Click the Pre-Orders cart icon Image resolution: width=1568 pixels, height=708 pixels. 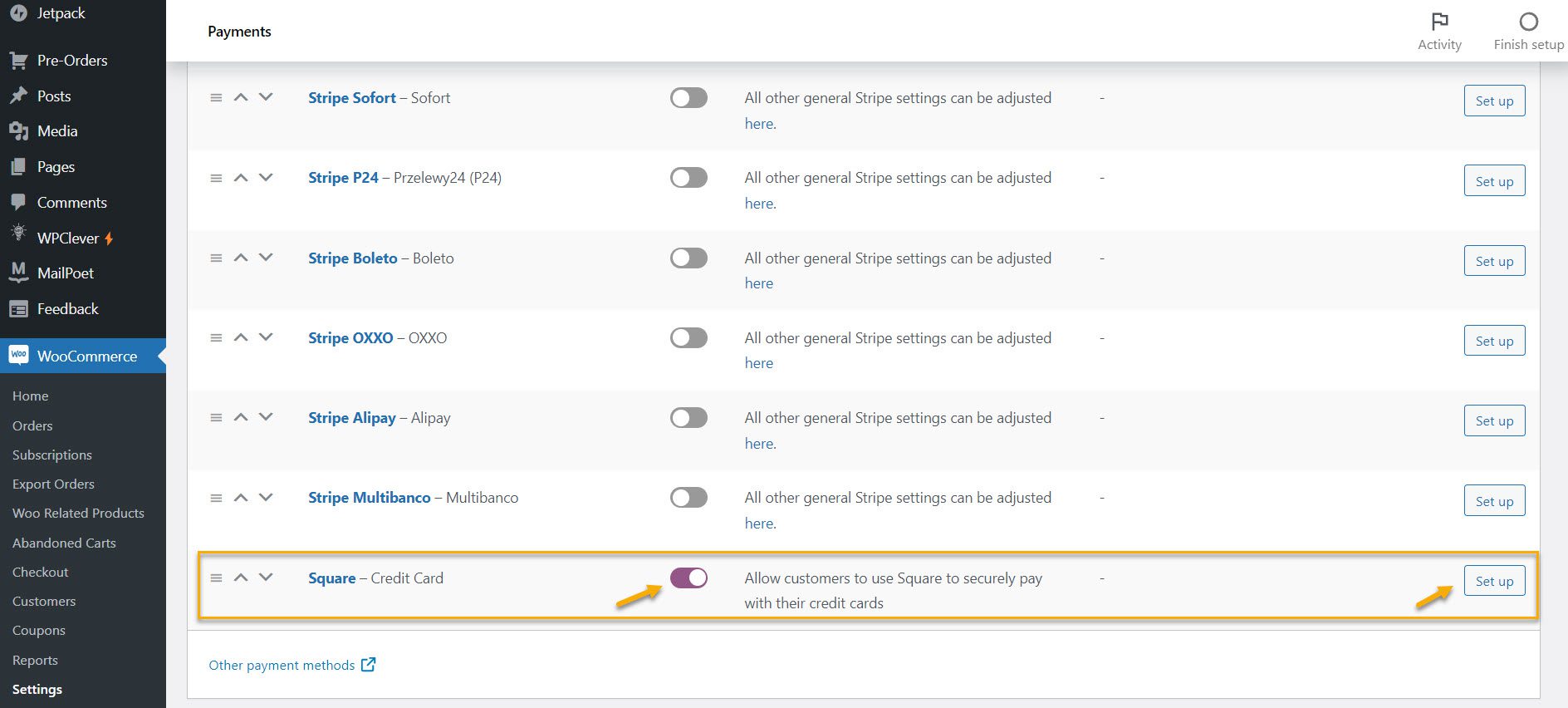[x=18, y=61]
